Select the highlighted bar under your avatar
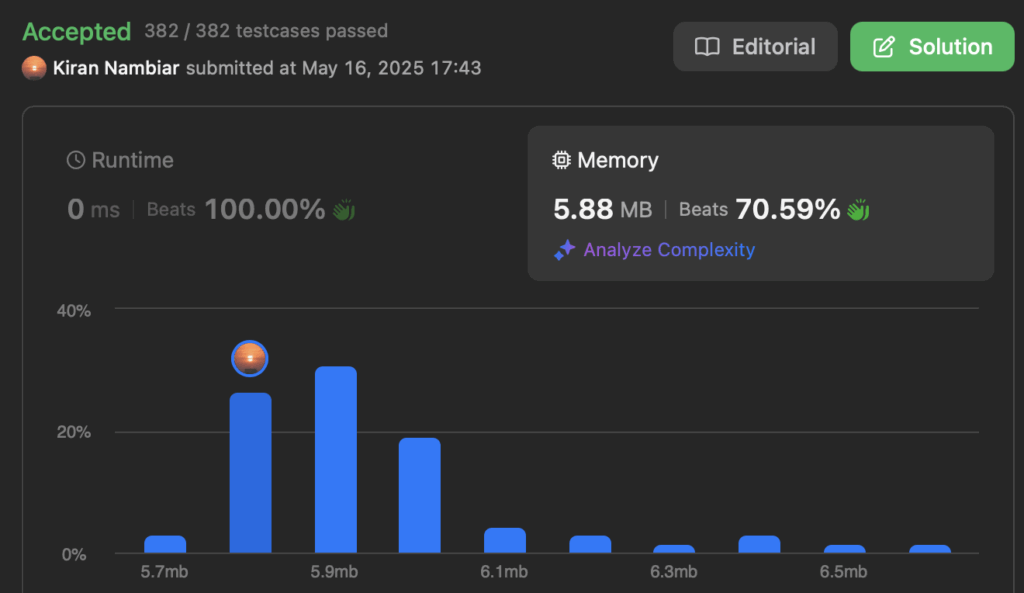Image resolution: width=1024 pixels, height=593 pixels. (x=250, y=473)
